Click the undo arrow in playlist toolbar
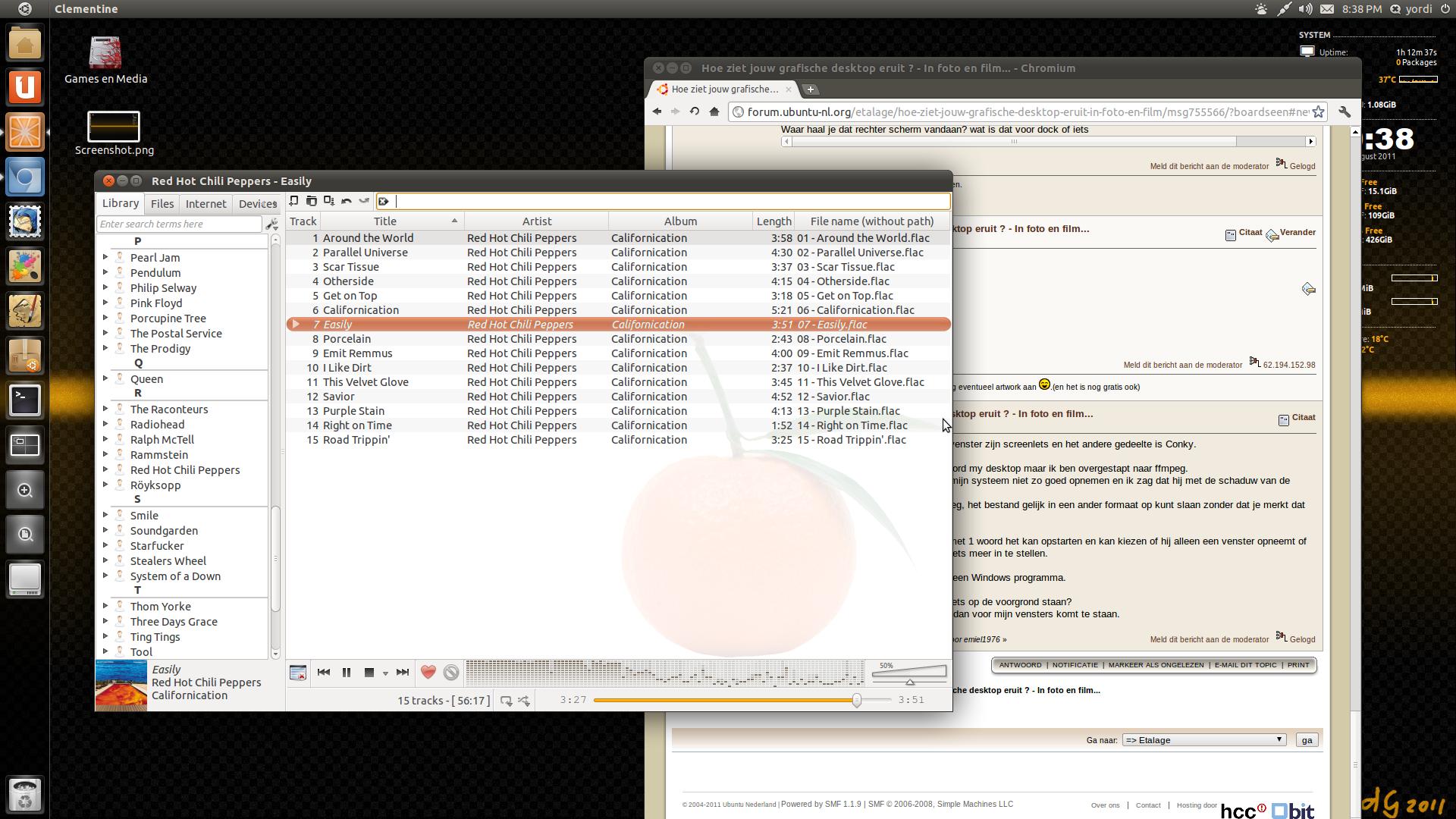 347,201
